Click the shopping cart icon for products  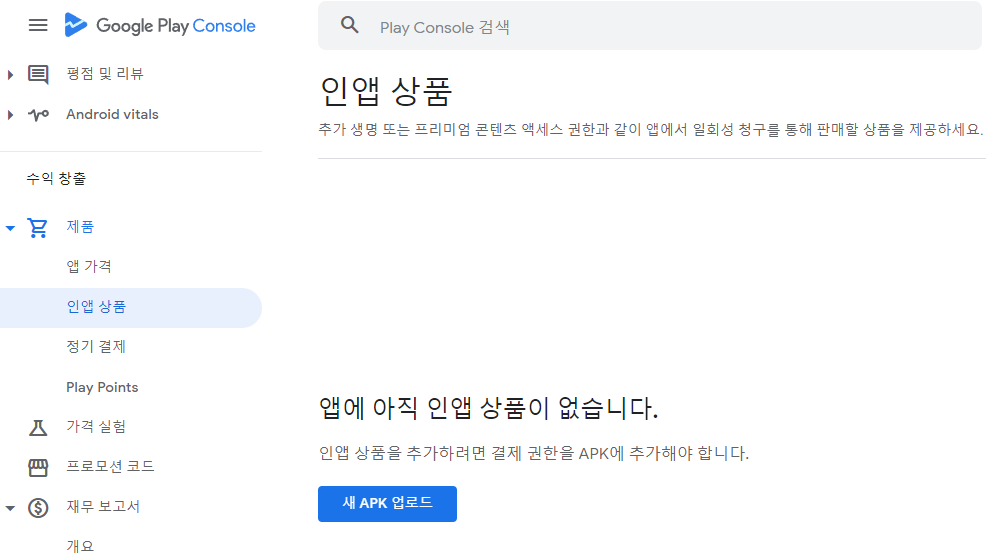tap(38, 227)
